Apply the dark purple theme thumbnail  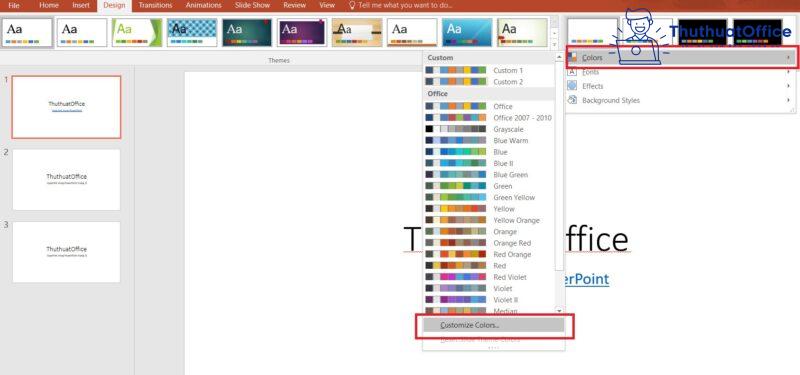click(x=302, y=33)
